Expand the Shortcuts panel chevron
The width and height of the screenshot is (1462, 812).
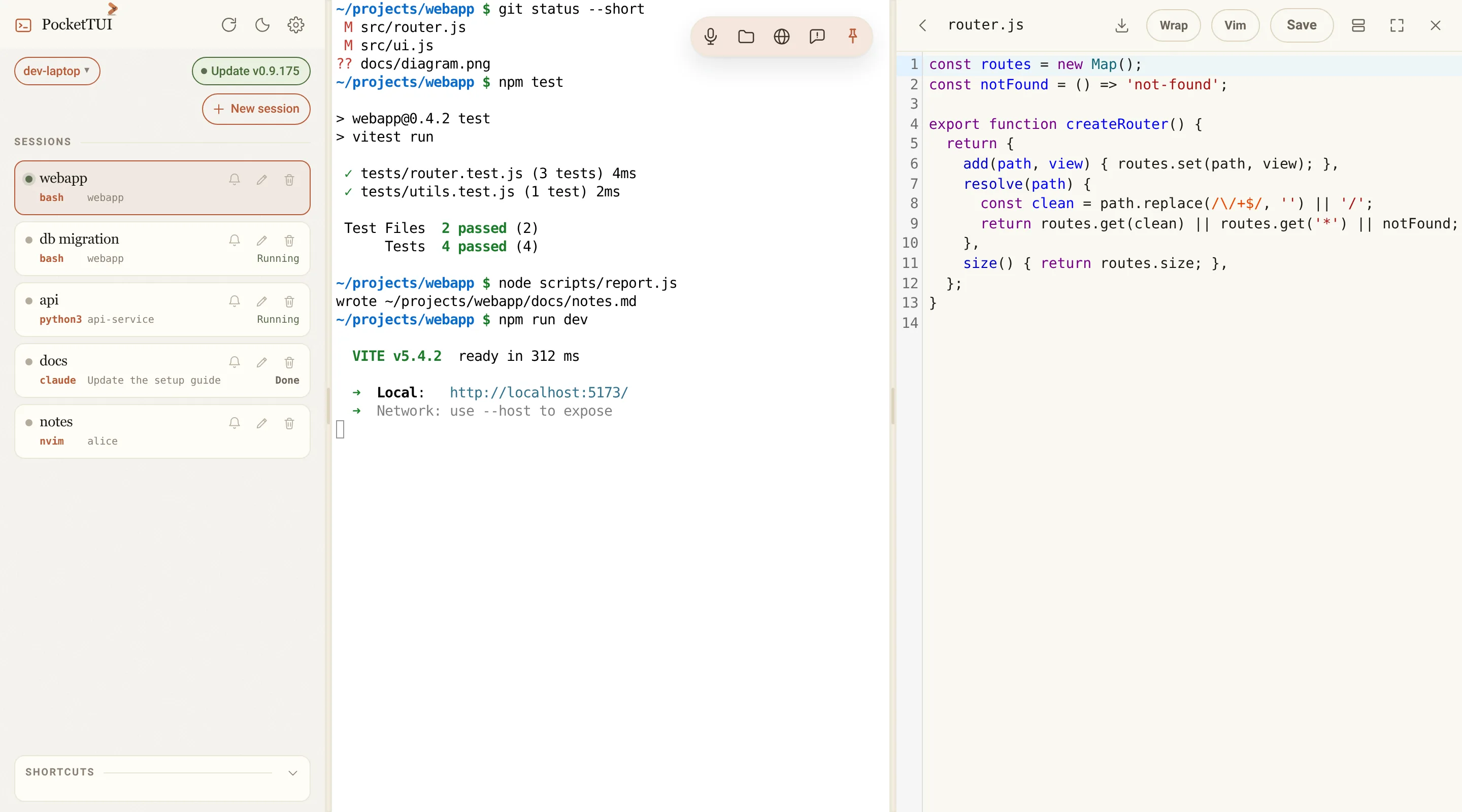[293, 773]
